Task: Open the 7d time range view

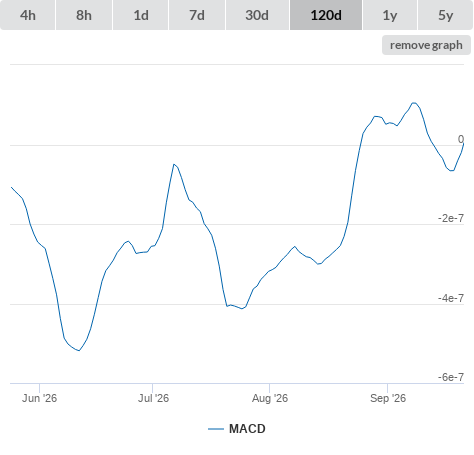Action: point(197,15)
